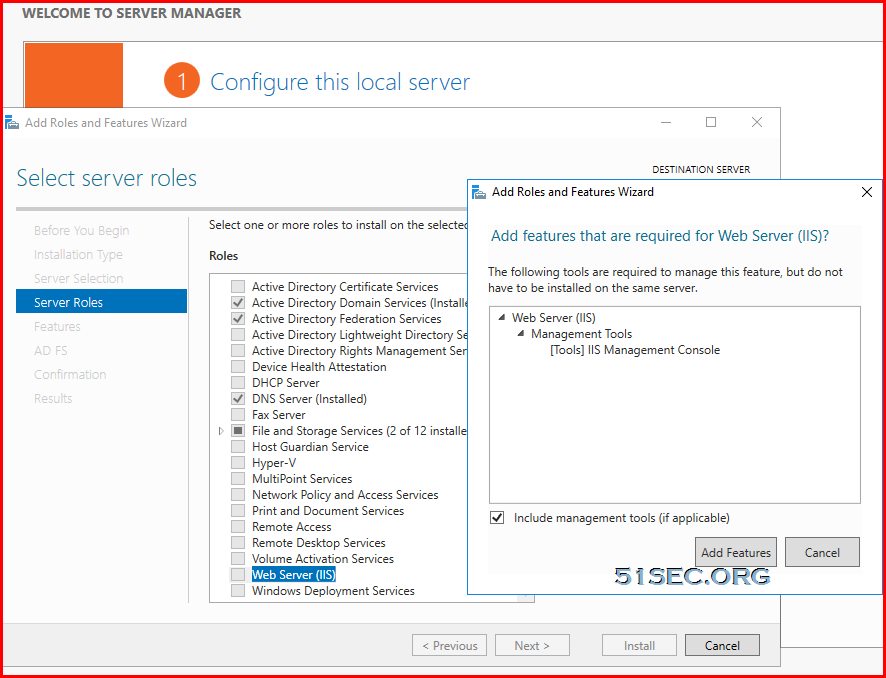Click the Select server roles heading

click(x=107, y=178)
